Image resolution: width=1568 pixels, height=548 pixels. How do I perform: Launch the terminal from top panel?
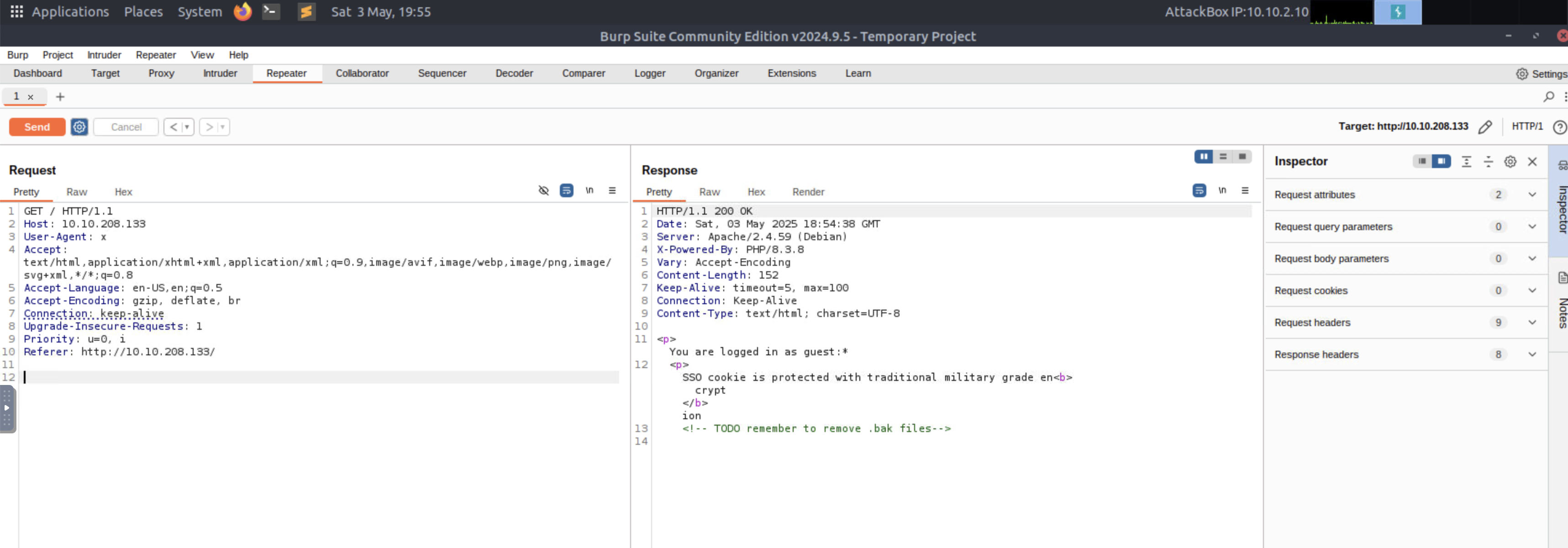tap(271, 11)
